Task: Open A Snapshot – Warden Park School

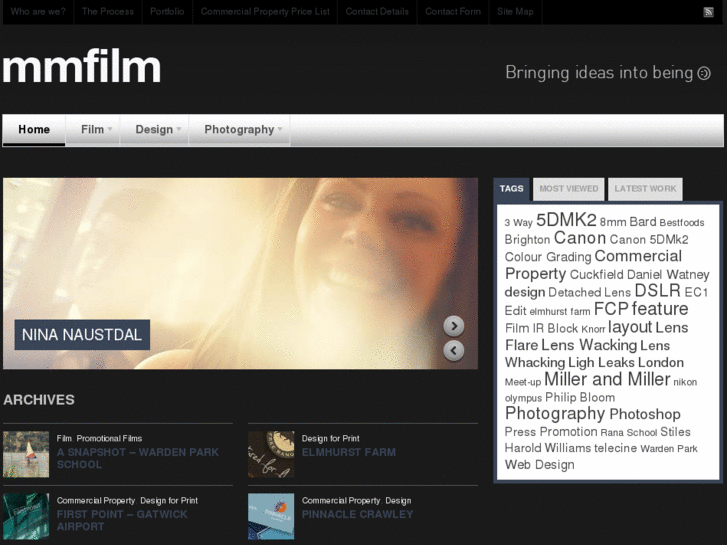Action: [x=138, y=458]
